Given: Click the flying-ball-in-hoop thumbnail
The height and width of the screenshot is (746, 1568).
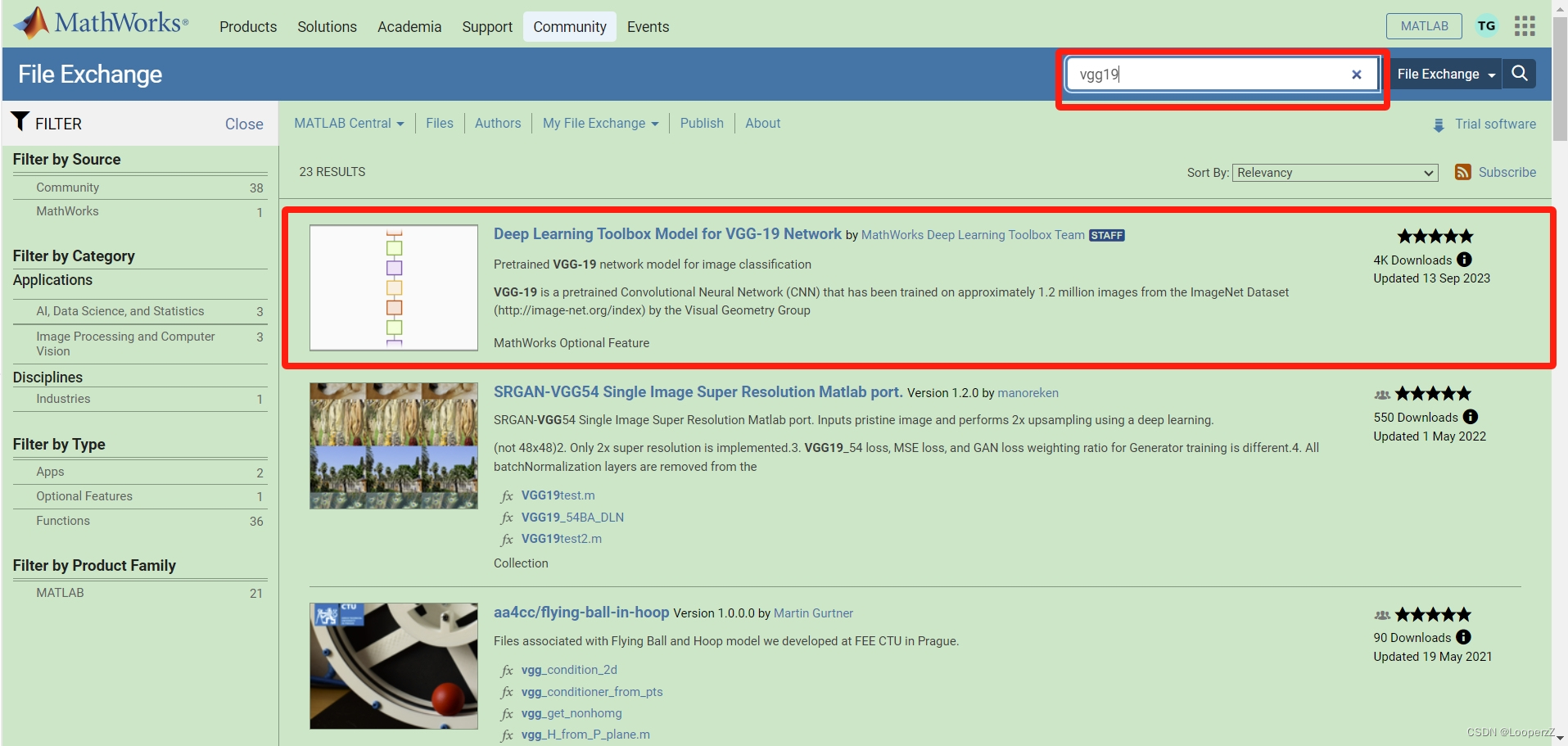Looking at the screenshot, I should (394, 666).
